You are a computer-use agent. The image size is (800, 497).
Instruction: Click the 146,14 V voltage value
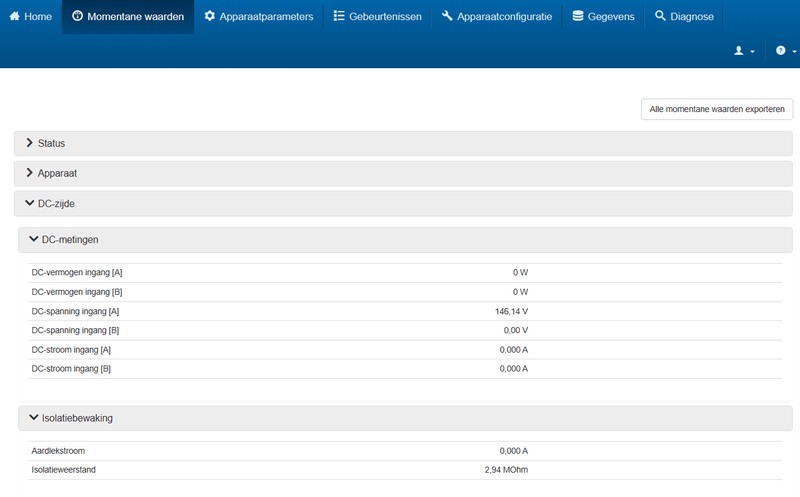511,311
